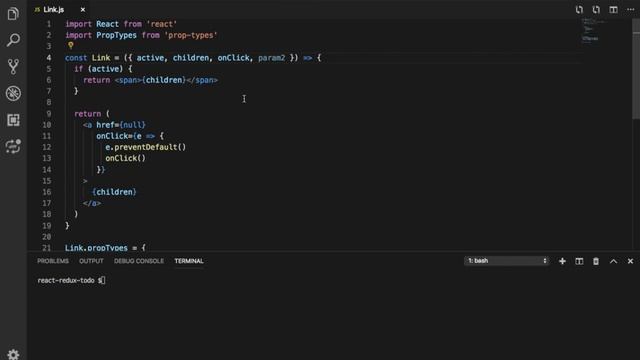Click '</a>' closing tag on line 17
The width and height of the screenshot is (640, 360).
(x=92, y=203)
